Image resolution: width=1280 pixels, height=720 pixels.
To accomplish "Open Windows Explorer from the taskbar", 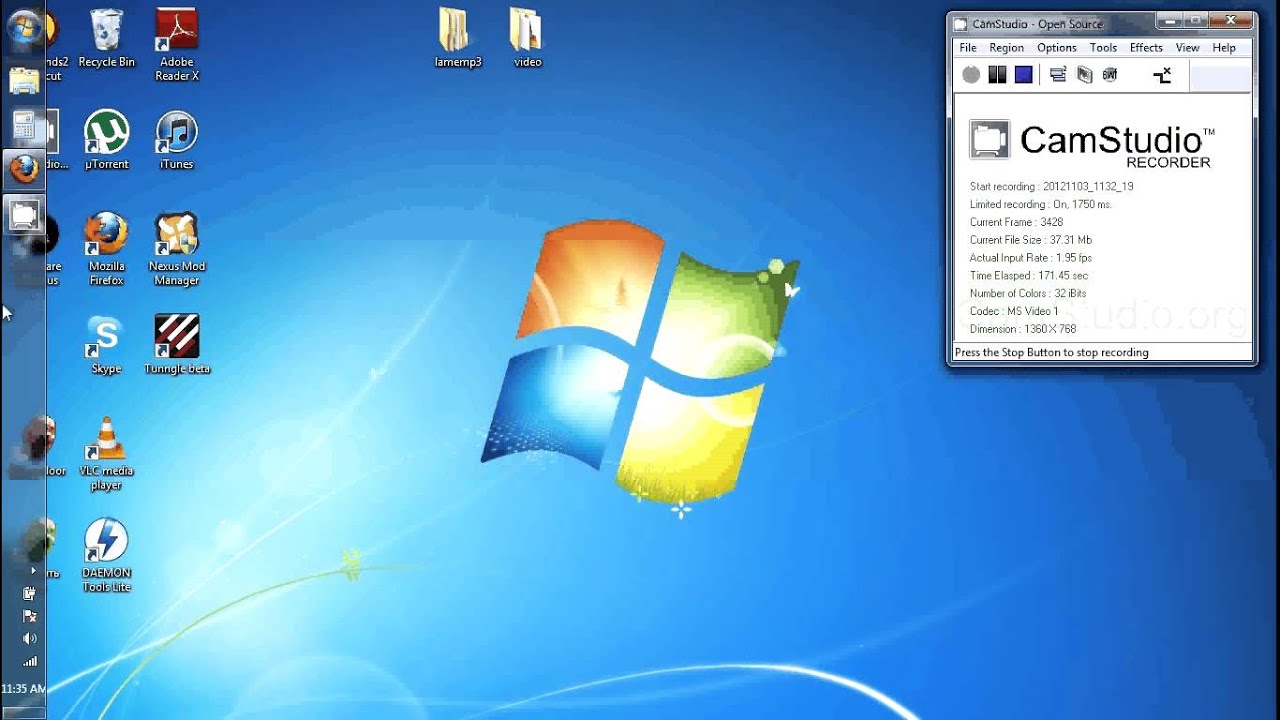I will pos(23,80).
